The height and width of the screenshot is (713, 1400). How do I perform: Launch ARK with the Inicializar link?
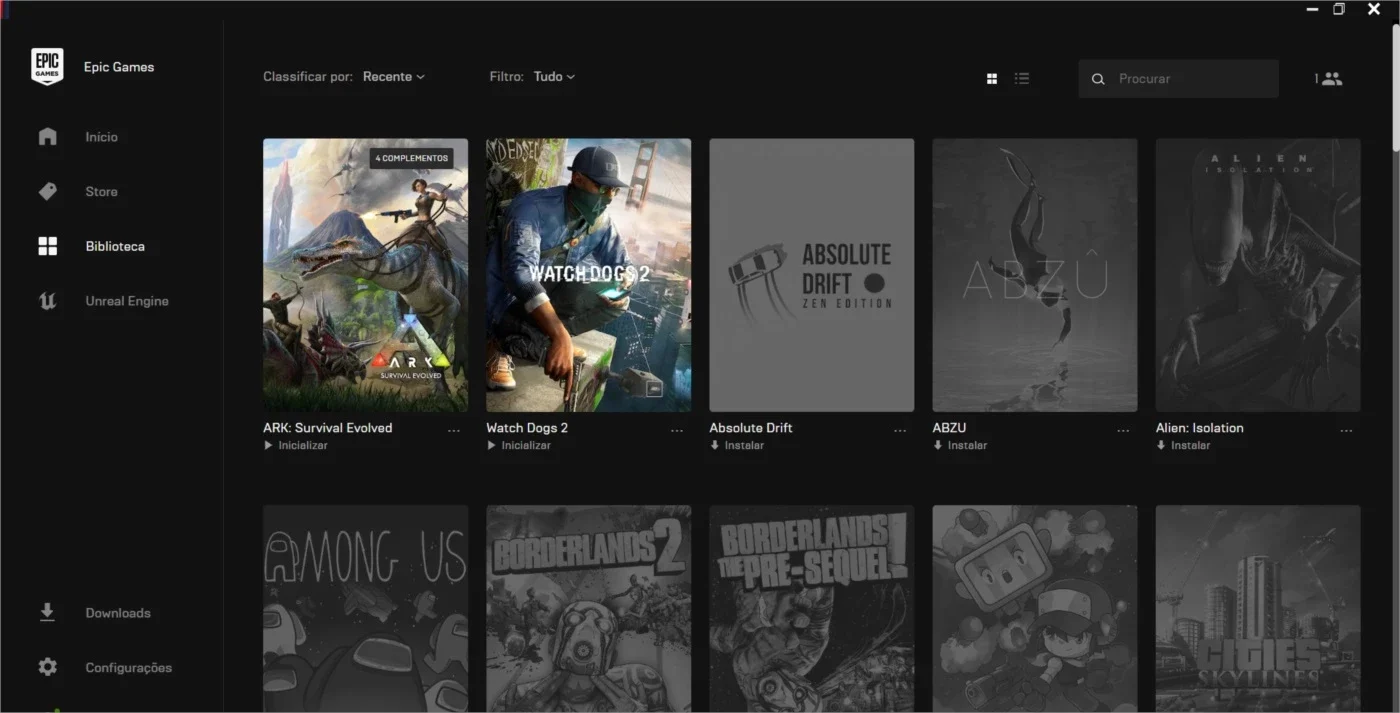click(296, 446)
